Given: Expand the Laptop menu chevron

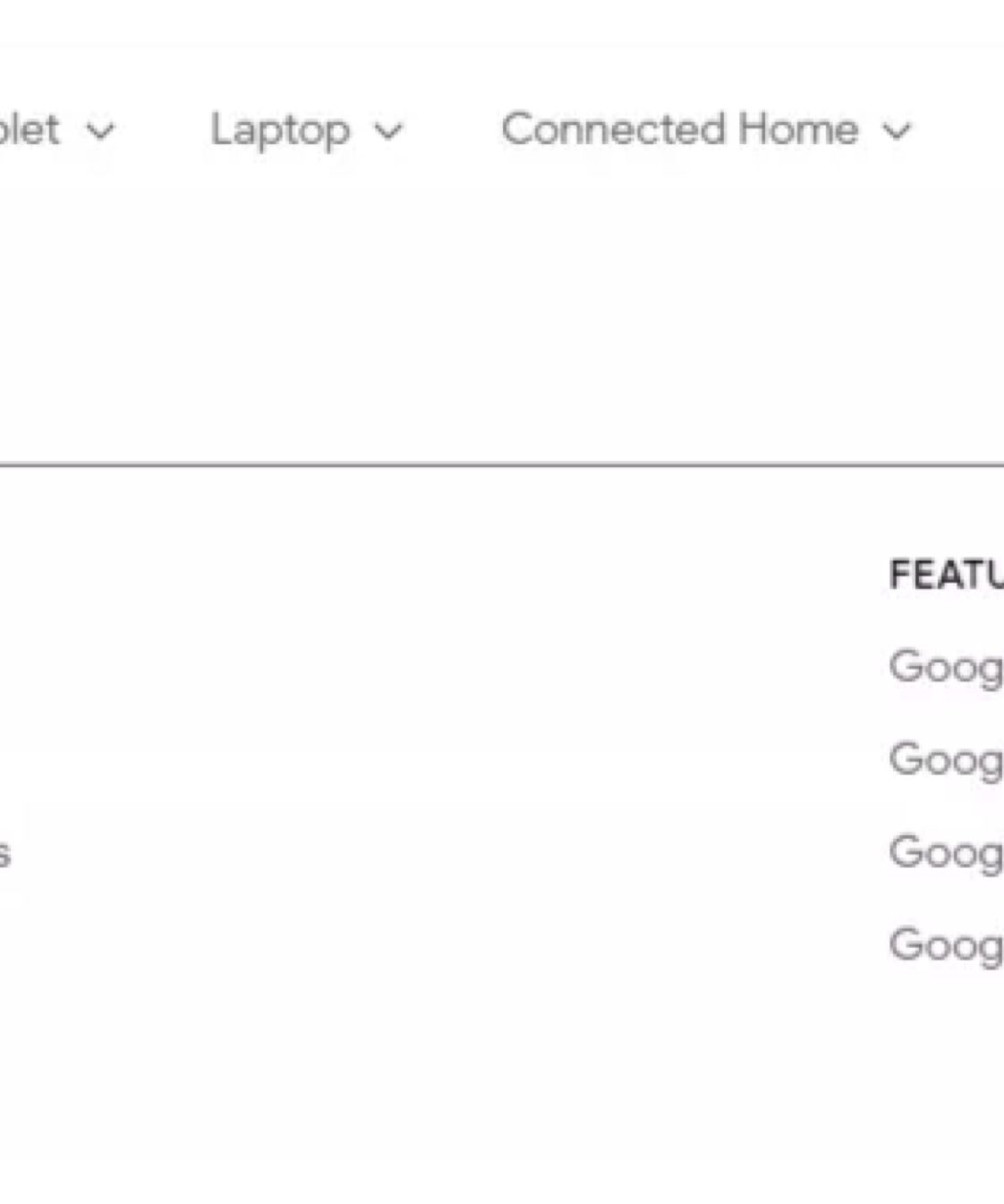Looking at the screenshot, I should [388, 132].
